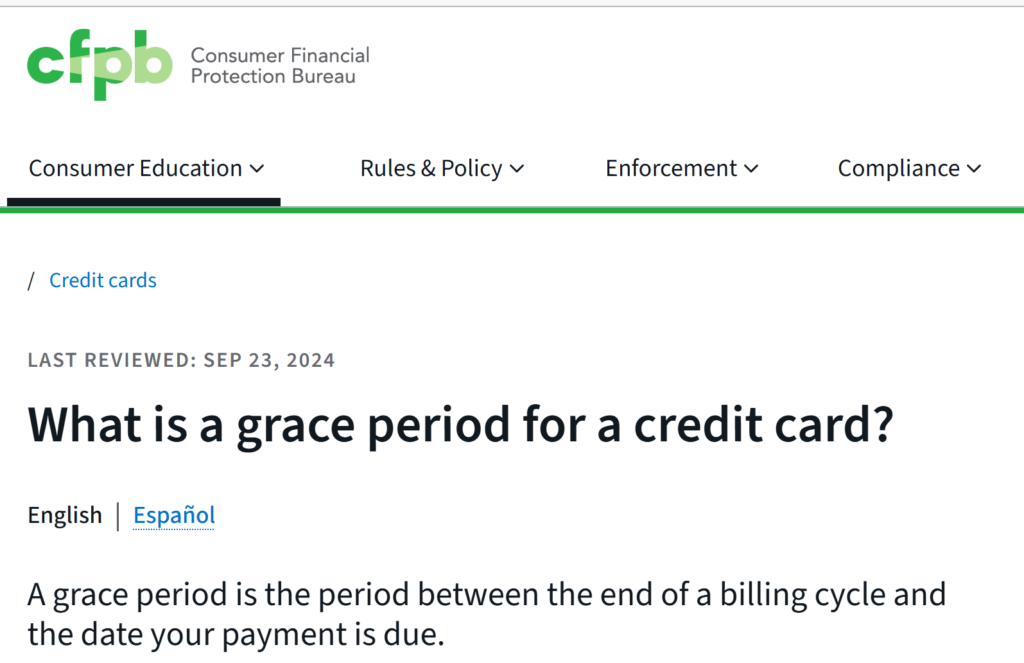Click the slash before Credit cards breadcrumb
The image size is (1024, 663).
(x=32, y=281)
